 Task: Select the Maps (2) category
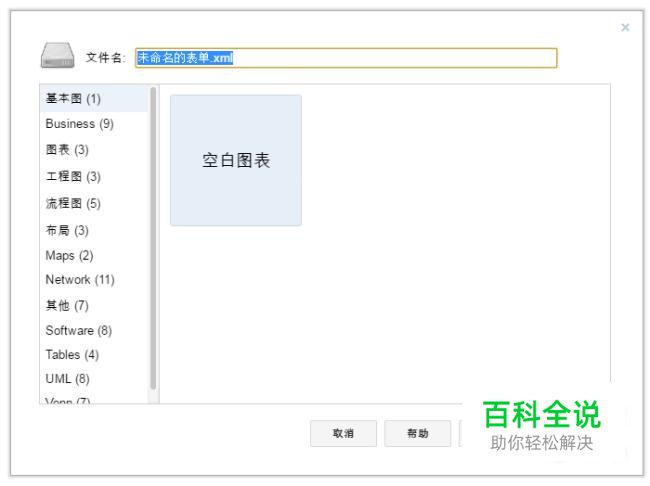[x=94, y=255]
